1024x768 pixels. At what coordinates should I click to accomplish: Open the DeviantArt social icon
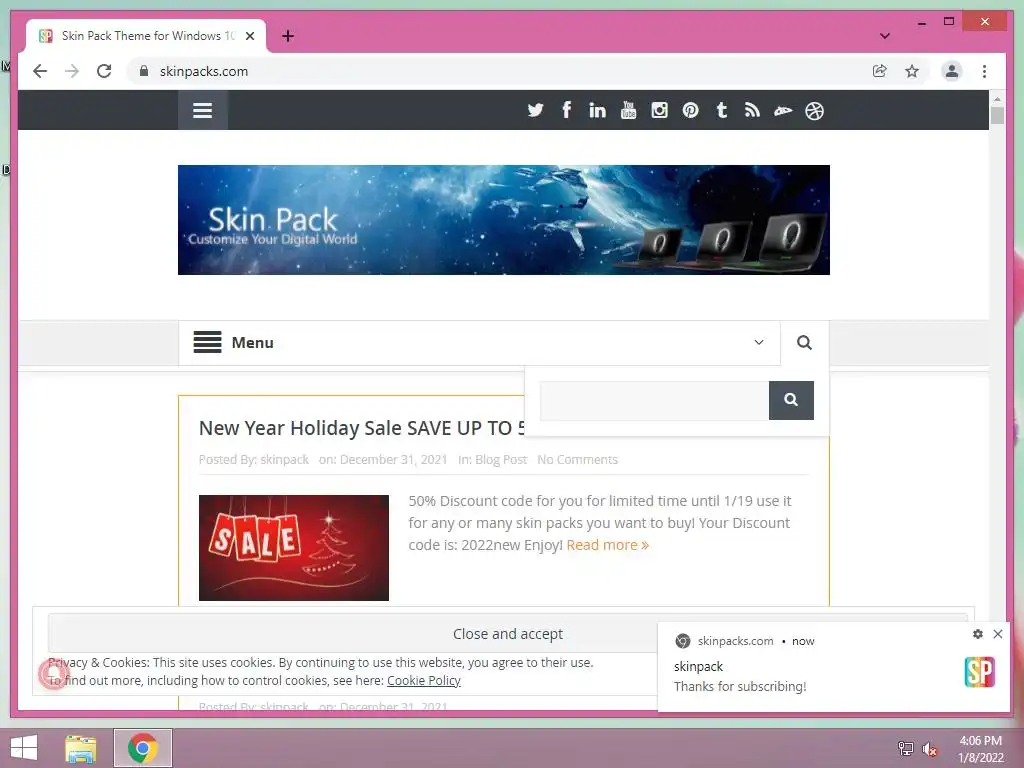point(783,111)
